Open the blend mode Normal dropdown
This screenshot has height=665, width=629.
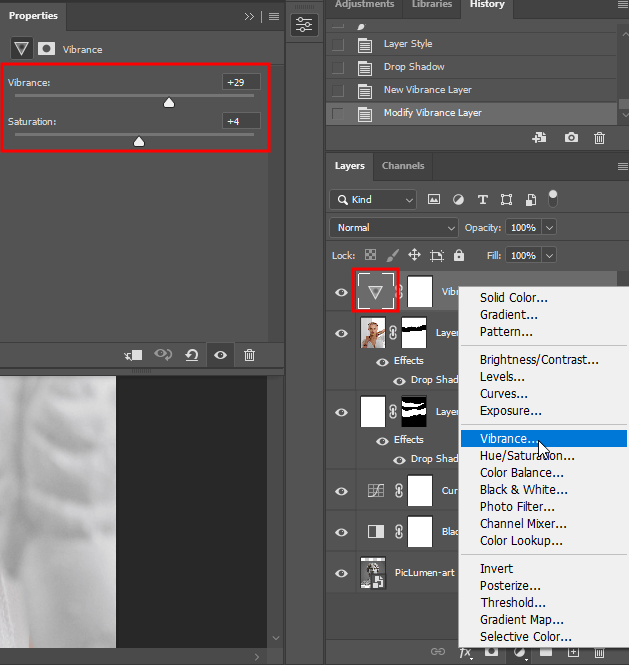click(x=393, y=228)
